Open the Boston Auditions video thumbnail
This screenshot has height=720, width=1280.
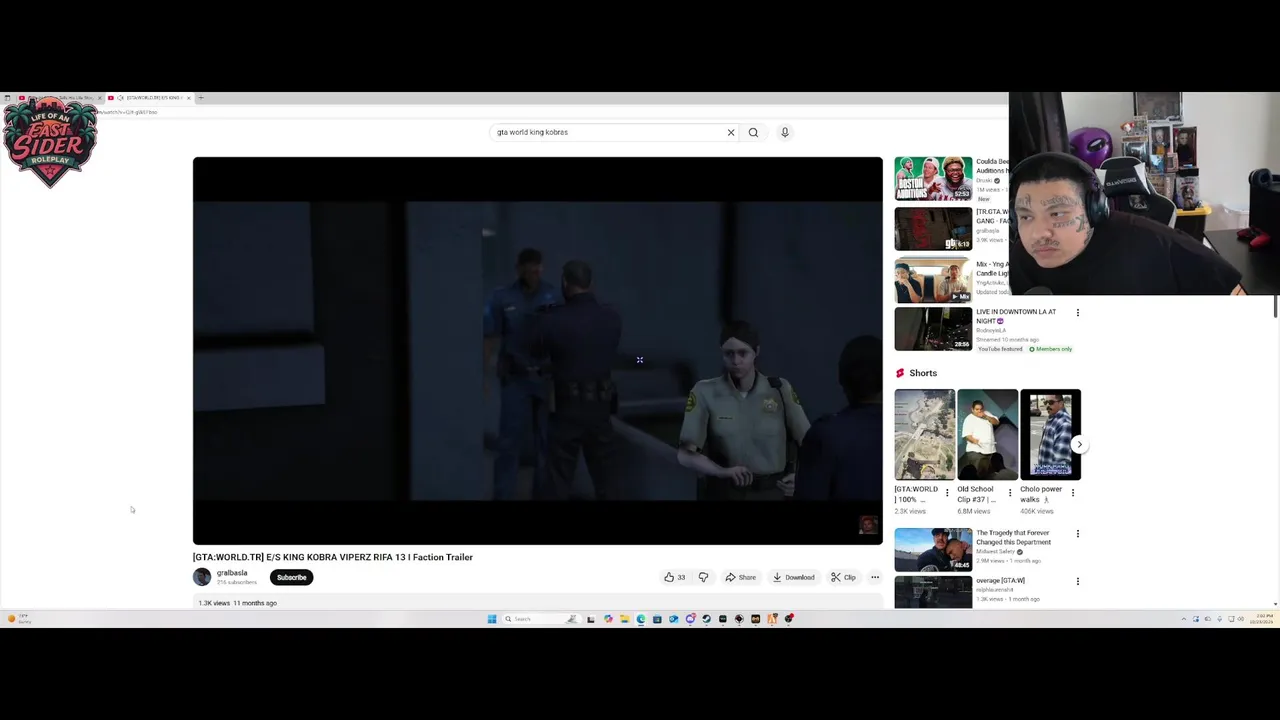pyautogui.click(x=933, y=178)
